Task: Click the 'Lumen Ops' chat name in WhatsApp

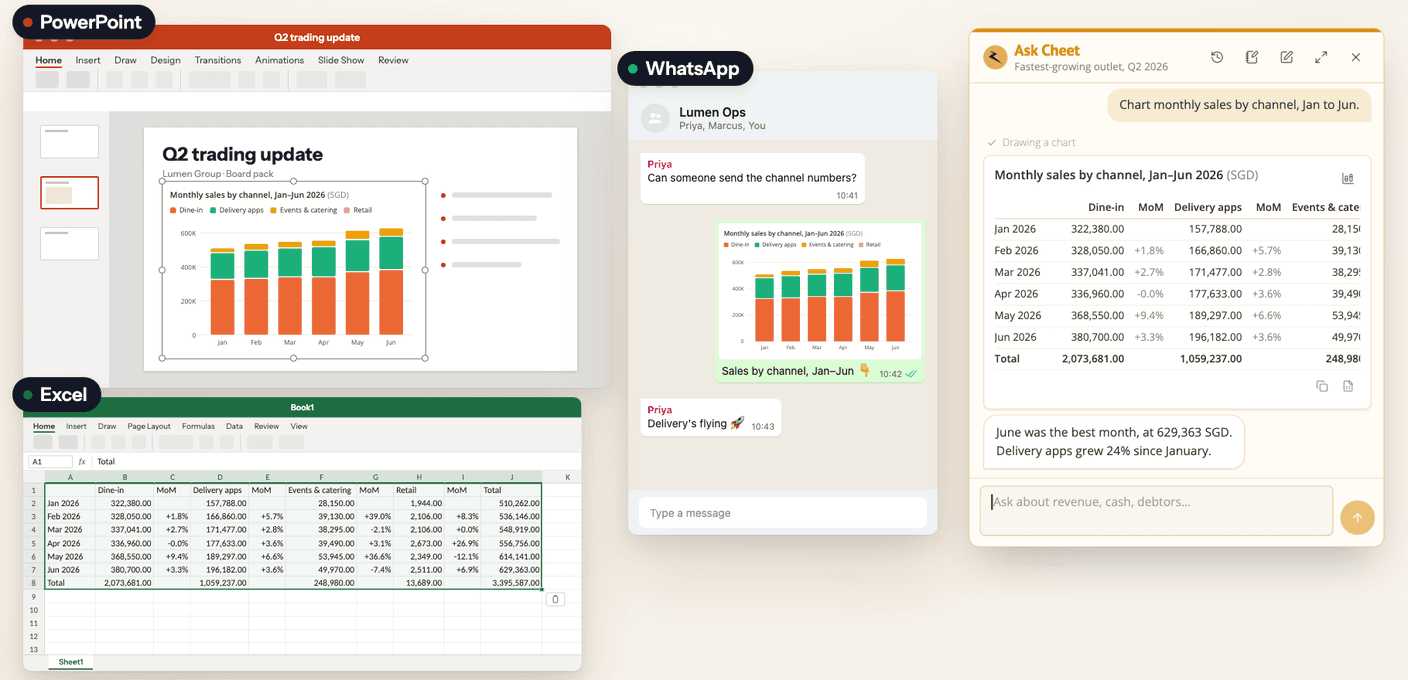Action: tap(712, 112)
